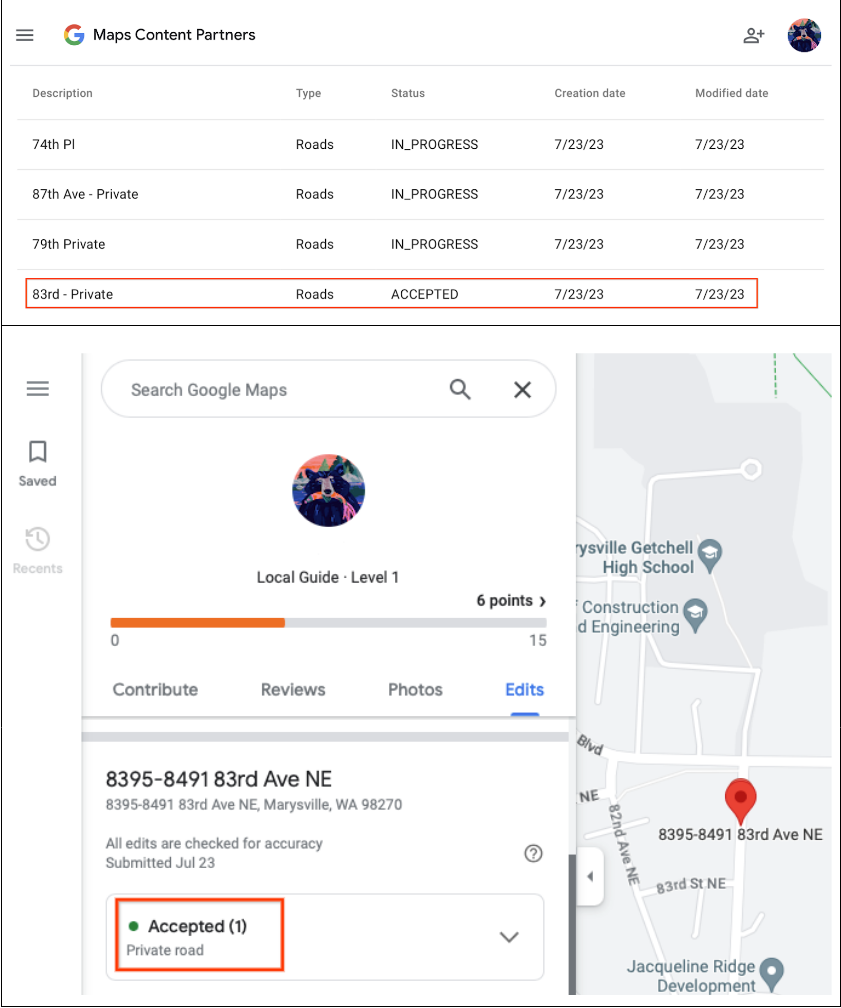
Task: Click the Google logo next to Maps Content Partners
Action: [x=73, y=34]
